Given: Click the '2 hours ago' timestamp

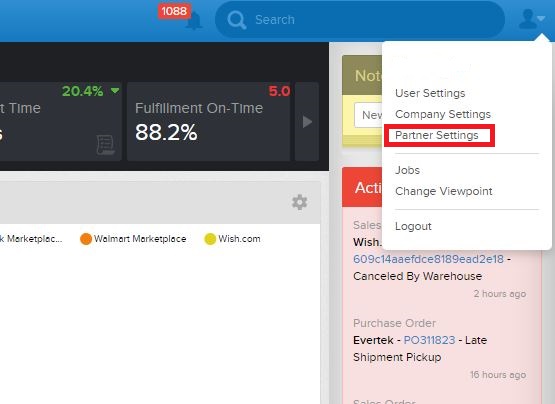Looking at the screenshot, I should (x=500, y=294).
